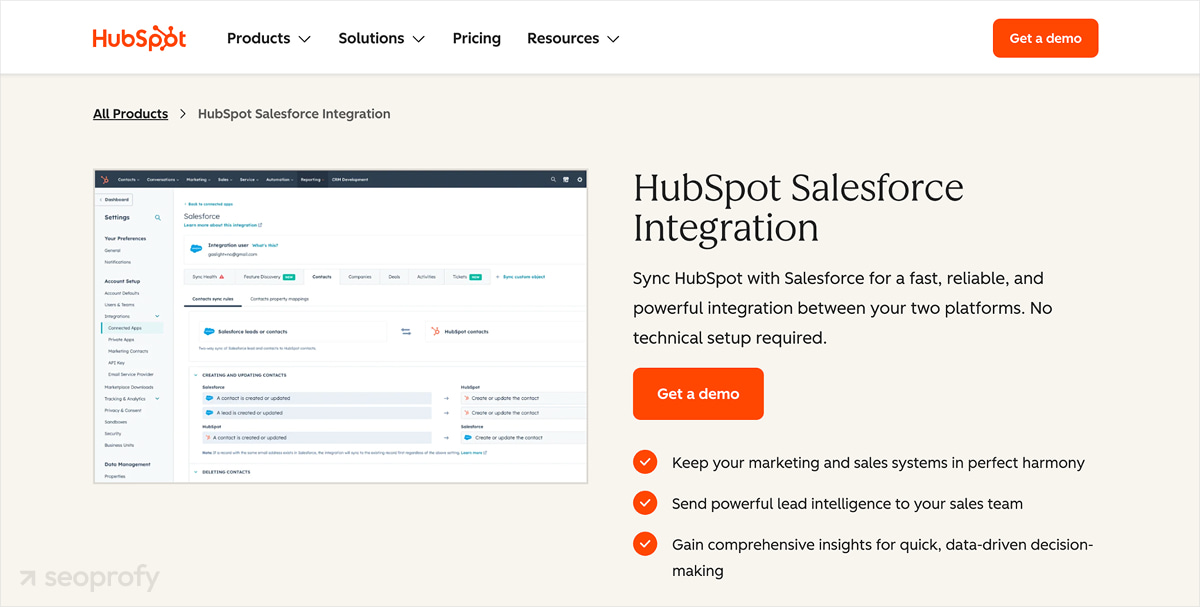1200x607 pixels.
Task: Switch to Contacts property mappings subtab
Action: [279, 299]
